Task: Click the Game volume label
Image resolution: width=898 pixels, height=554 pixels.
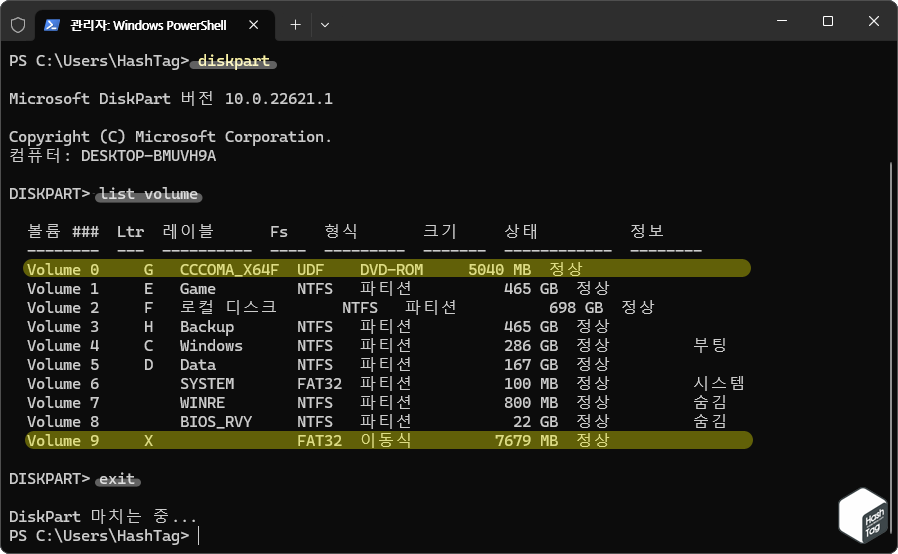Action: pyautogui.click(x=198, y=289)
